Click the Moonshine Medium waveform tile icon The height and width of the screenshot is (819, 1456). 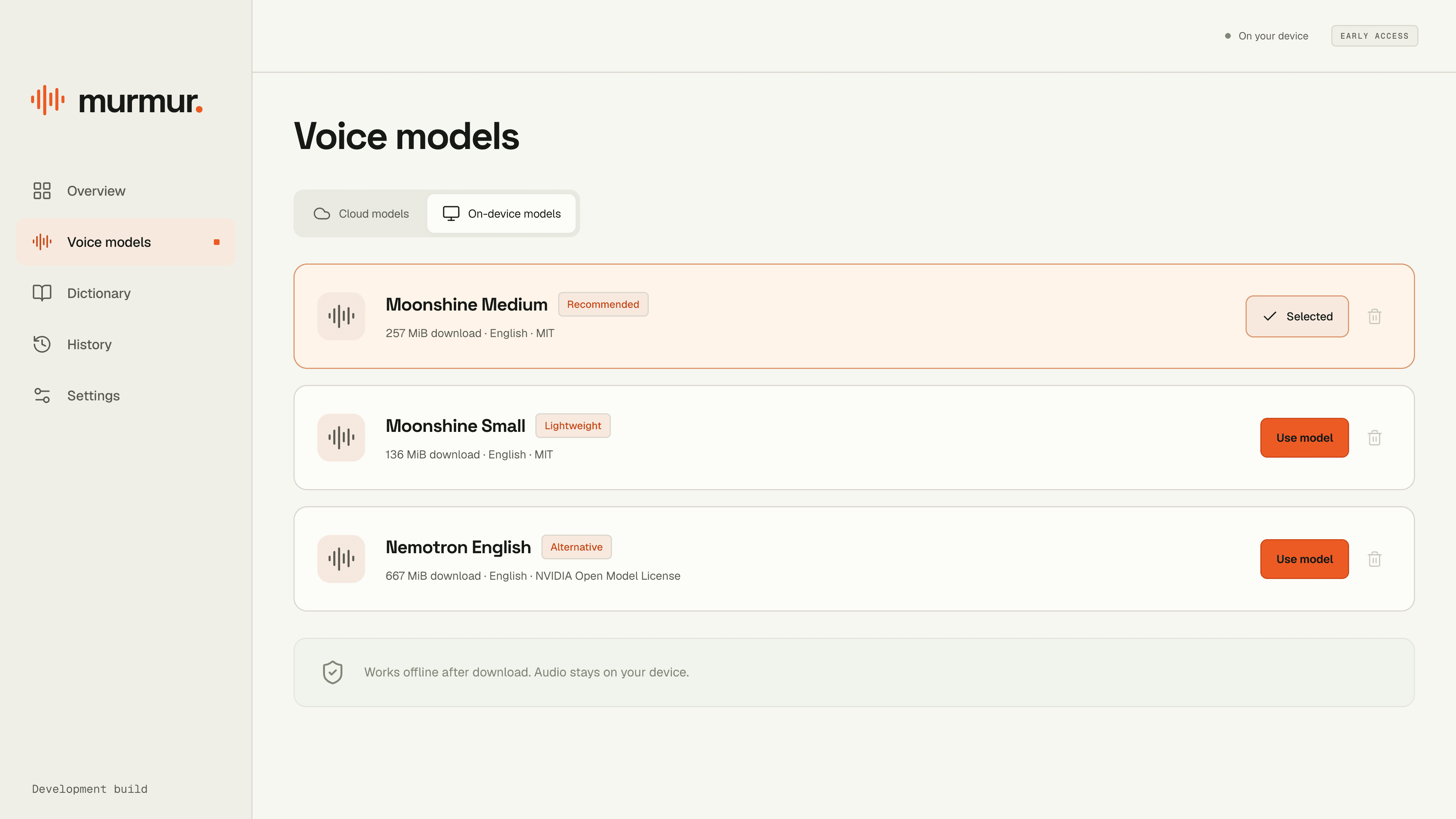[341, 316]
